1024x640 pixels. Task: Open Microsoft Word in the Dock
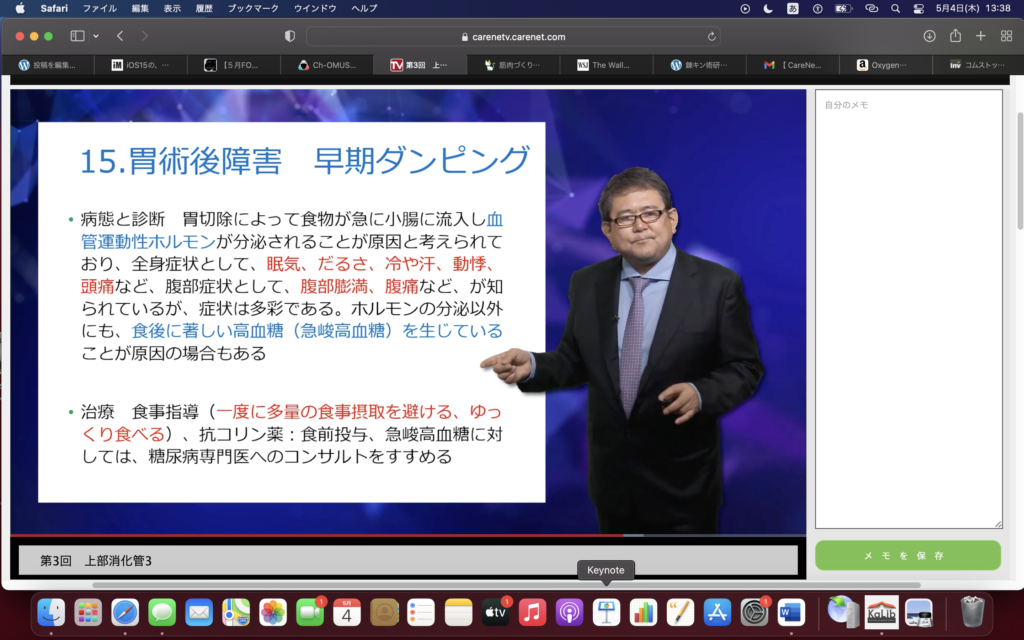coord(791,612)
